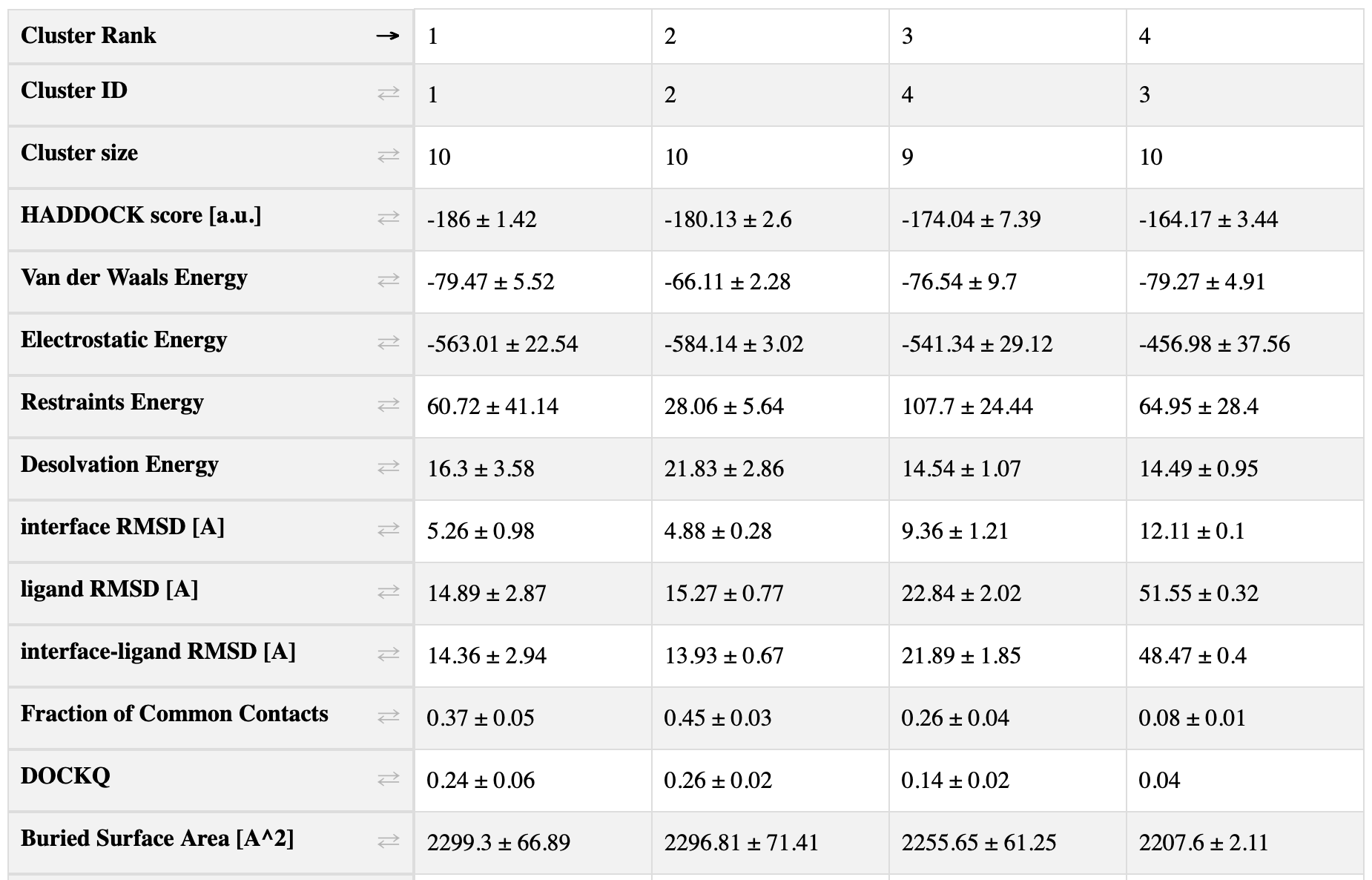Sort by DOCKQ swap icon
This screenshot has width=1372, height=880.
pos(388,779)
